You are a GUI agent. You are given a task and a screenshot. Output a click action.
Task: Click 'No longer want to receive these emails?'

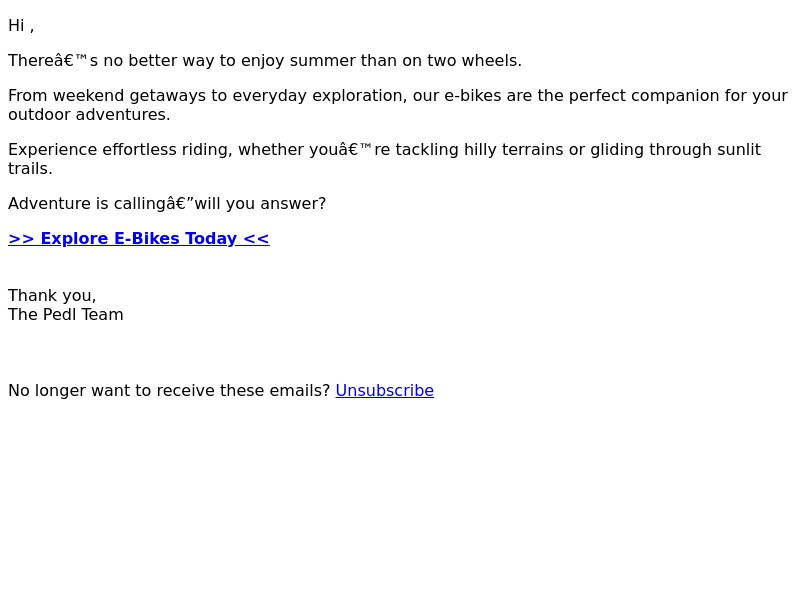[169, 390]
